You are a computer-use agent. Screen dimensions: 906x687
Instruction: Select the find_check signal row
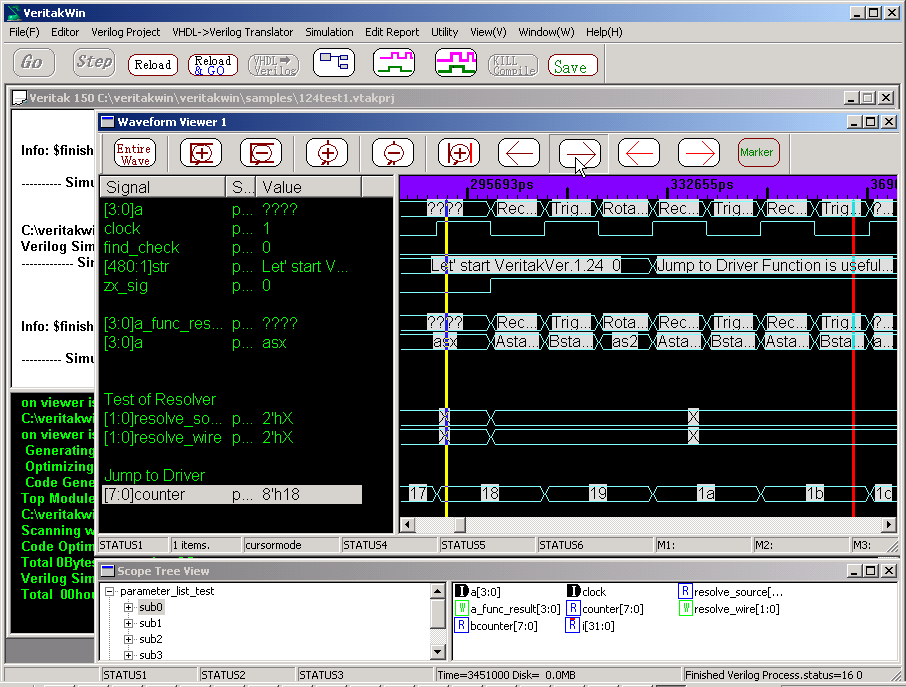232,248
